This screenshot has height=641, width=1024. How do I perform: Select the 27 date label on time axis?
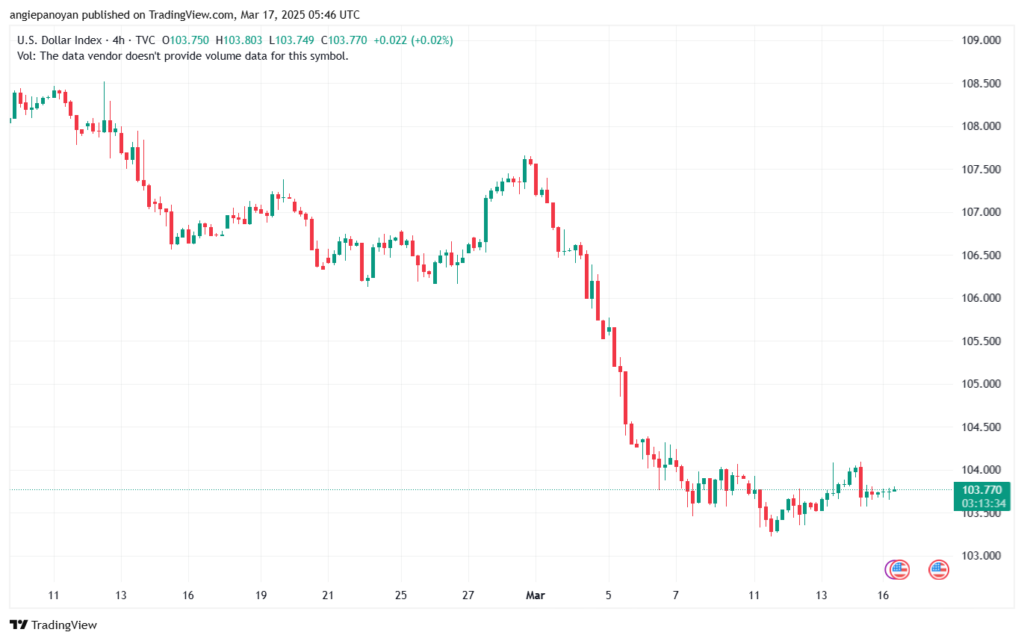coord(469,595)
